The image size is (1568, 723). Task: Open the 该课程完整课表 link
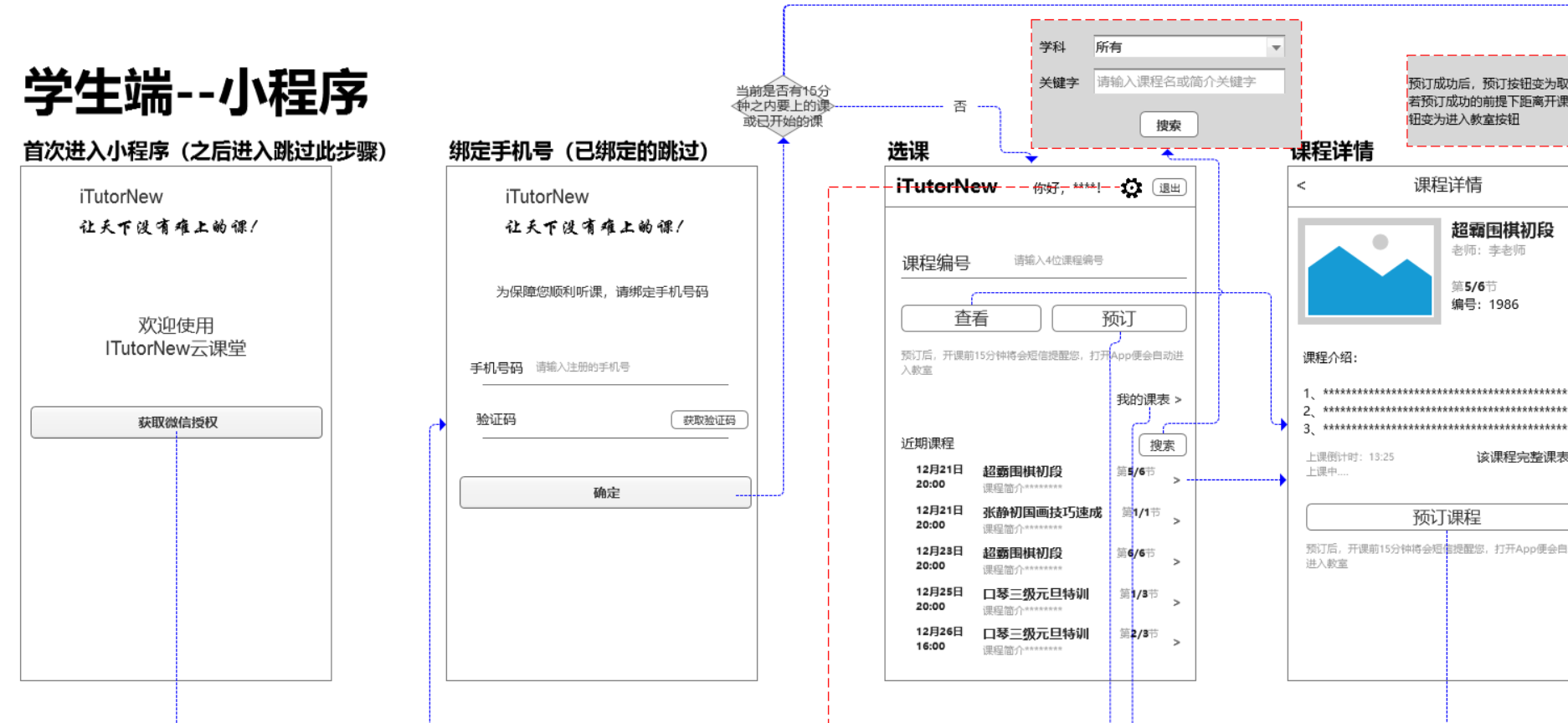pos(1522,457)
